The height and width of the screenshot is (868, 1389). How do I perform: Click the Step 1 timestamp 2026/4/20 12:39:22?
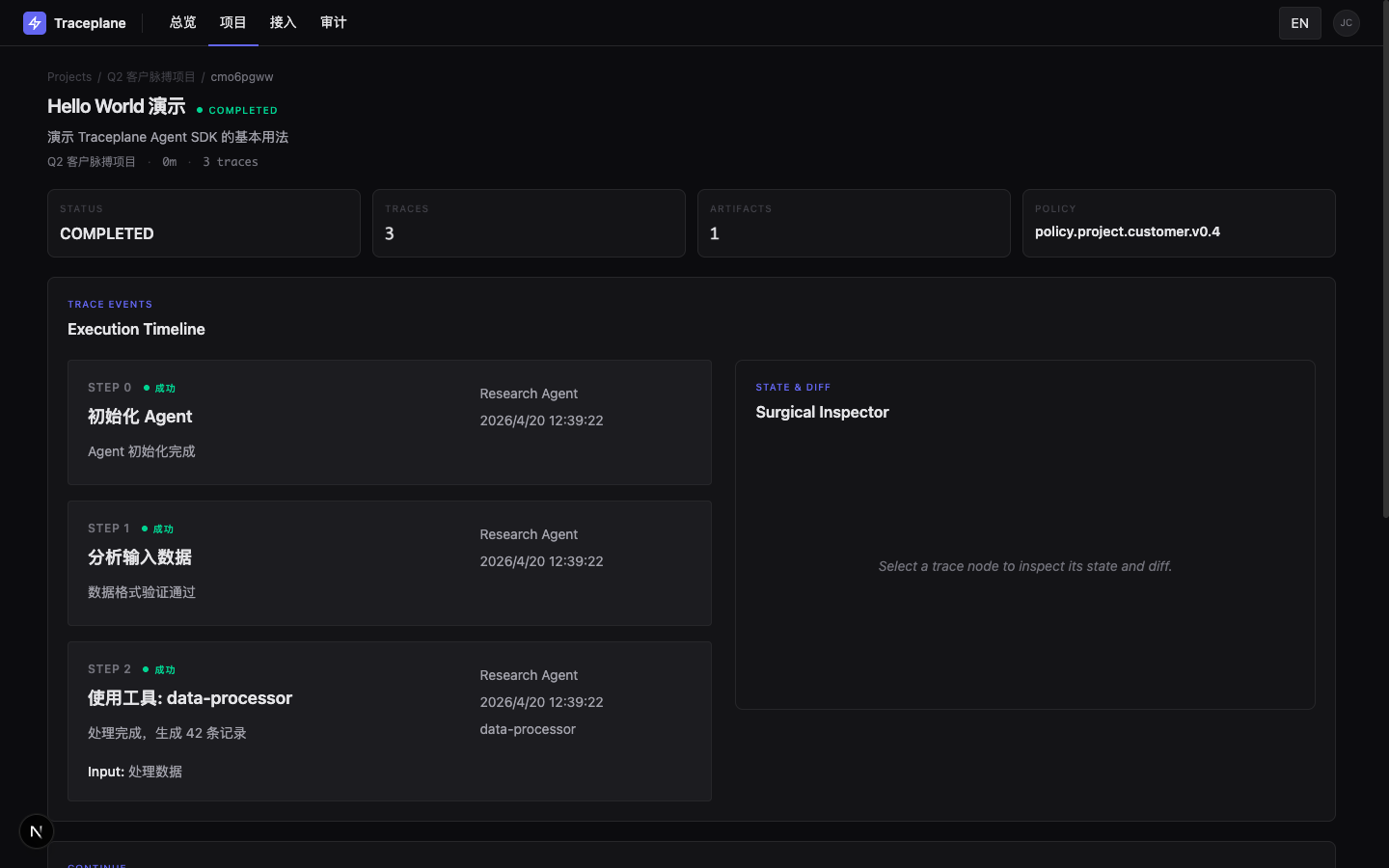coord(541,561)
